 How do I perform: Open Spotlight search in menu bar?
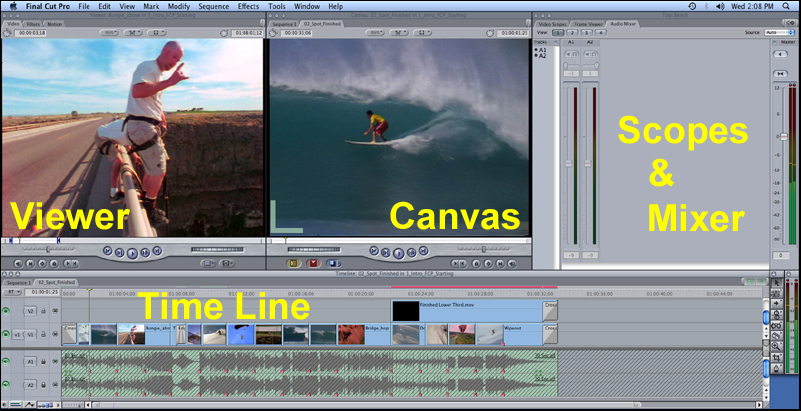click(785, 6)
